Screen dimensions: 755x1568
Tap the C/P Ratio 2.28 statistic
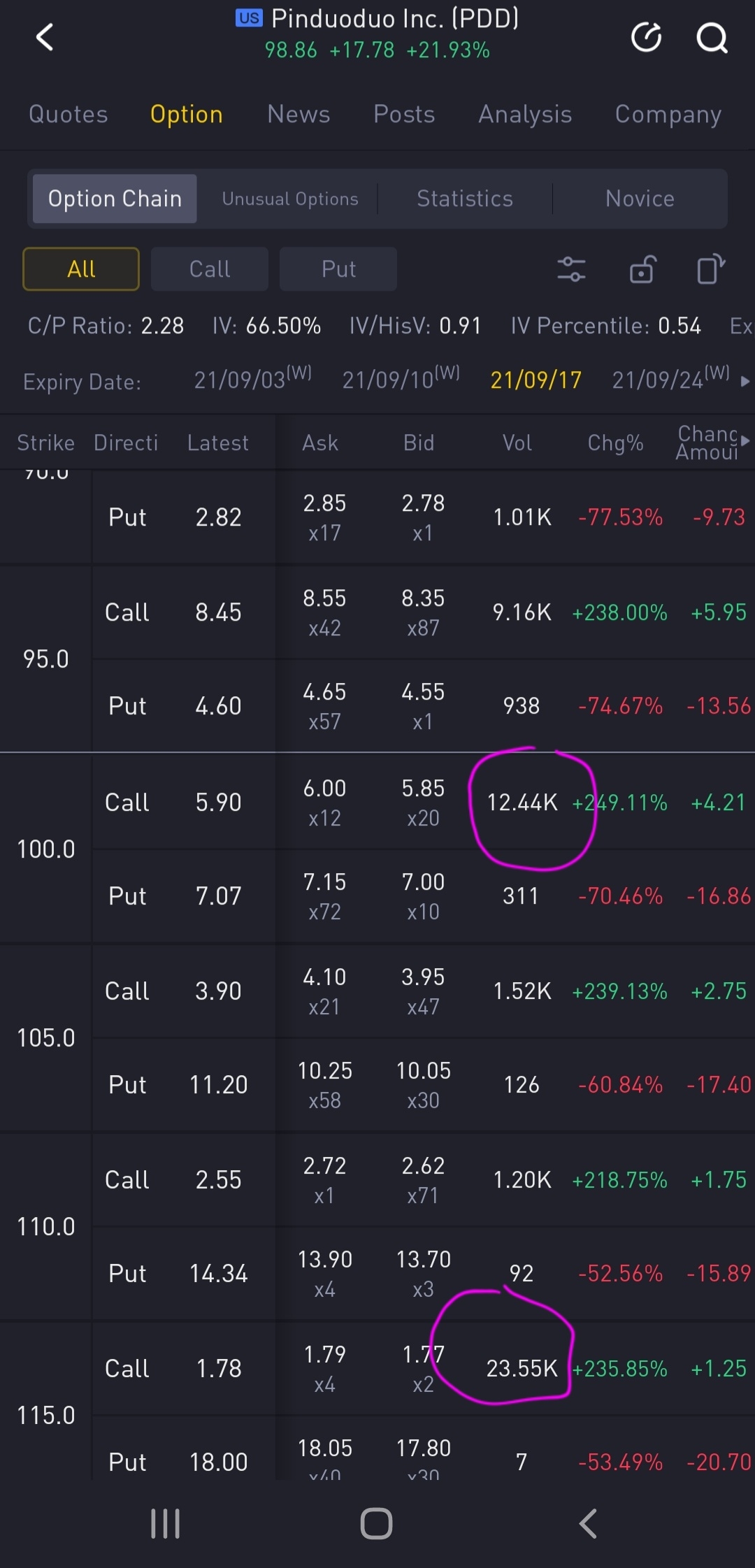coord(106,326)
